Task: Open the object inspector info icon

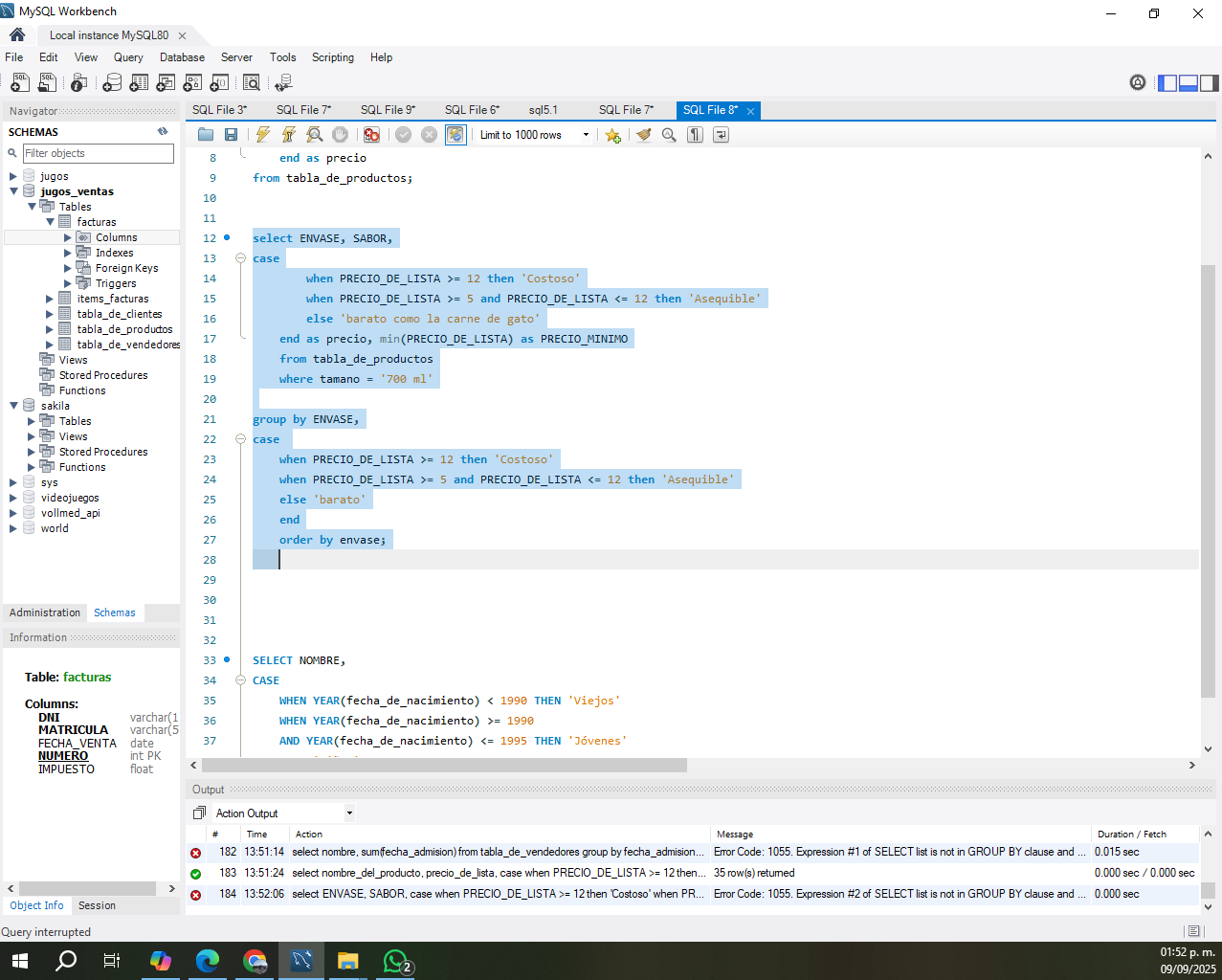Action: click(x=78, y=83)
